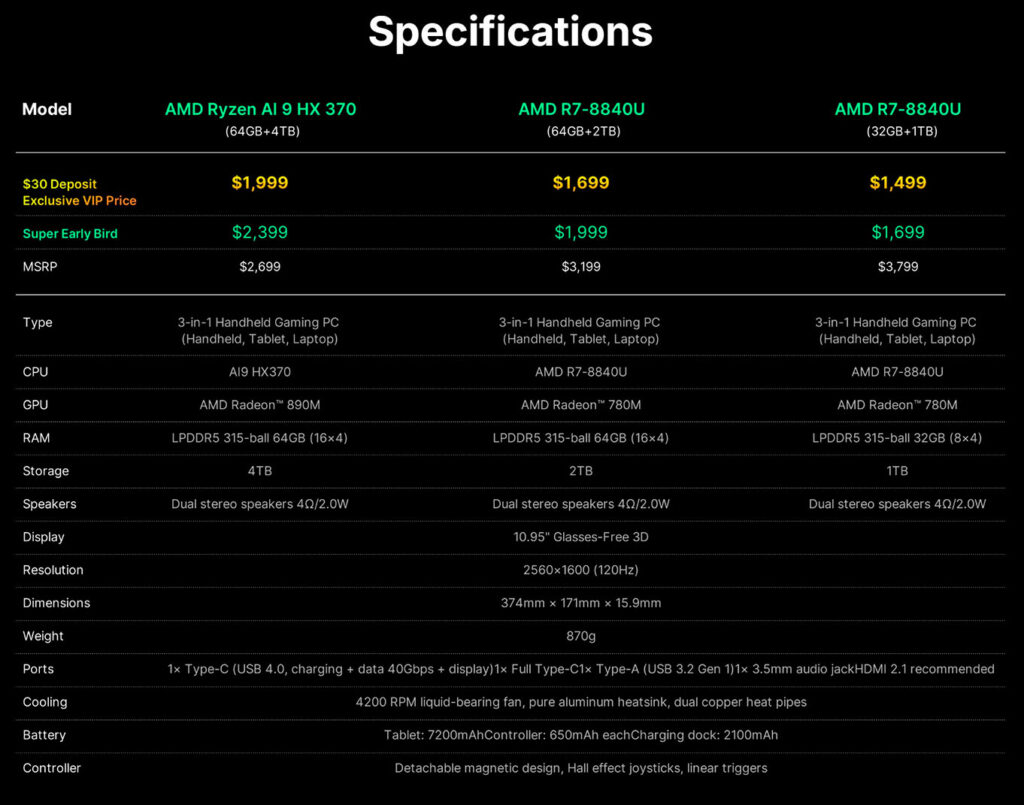
Task: Click the $1,499 VIP price
Action: pos(898,183)
